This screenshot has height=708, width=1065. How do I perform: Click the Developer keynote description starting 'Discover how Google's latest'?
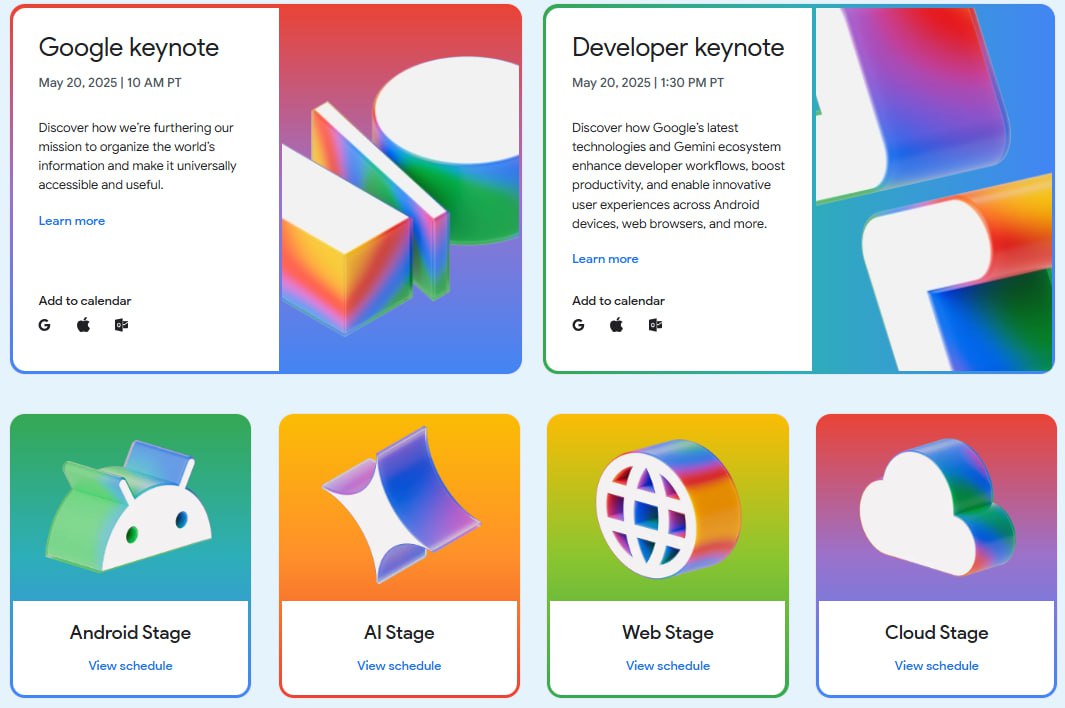678,175
